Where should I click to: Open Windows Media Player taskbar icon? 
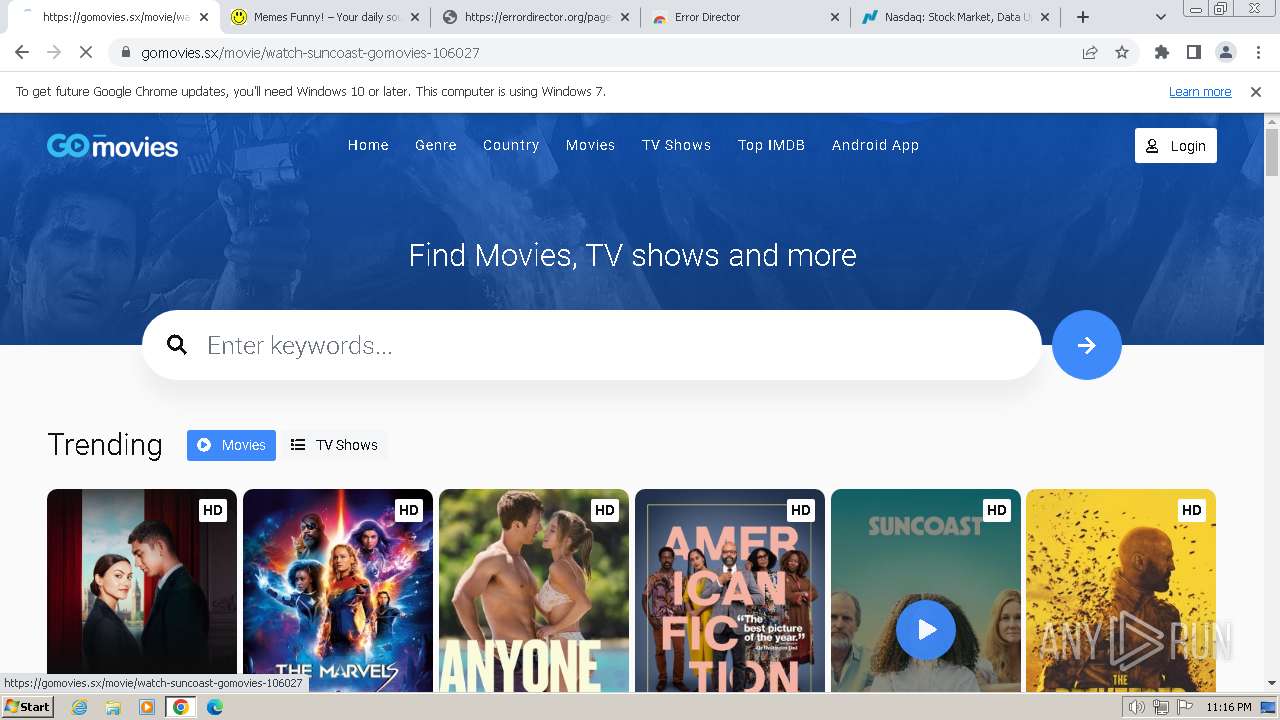(147, 707)
